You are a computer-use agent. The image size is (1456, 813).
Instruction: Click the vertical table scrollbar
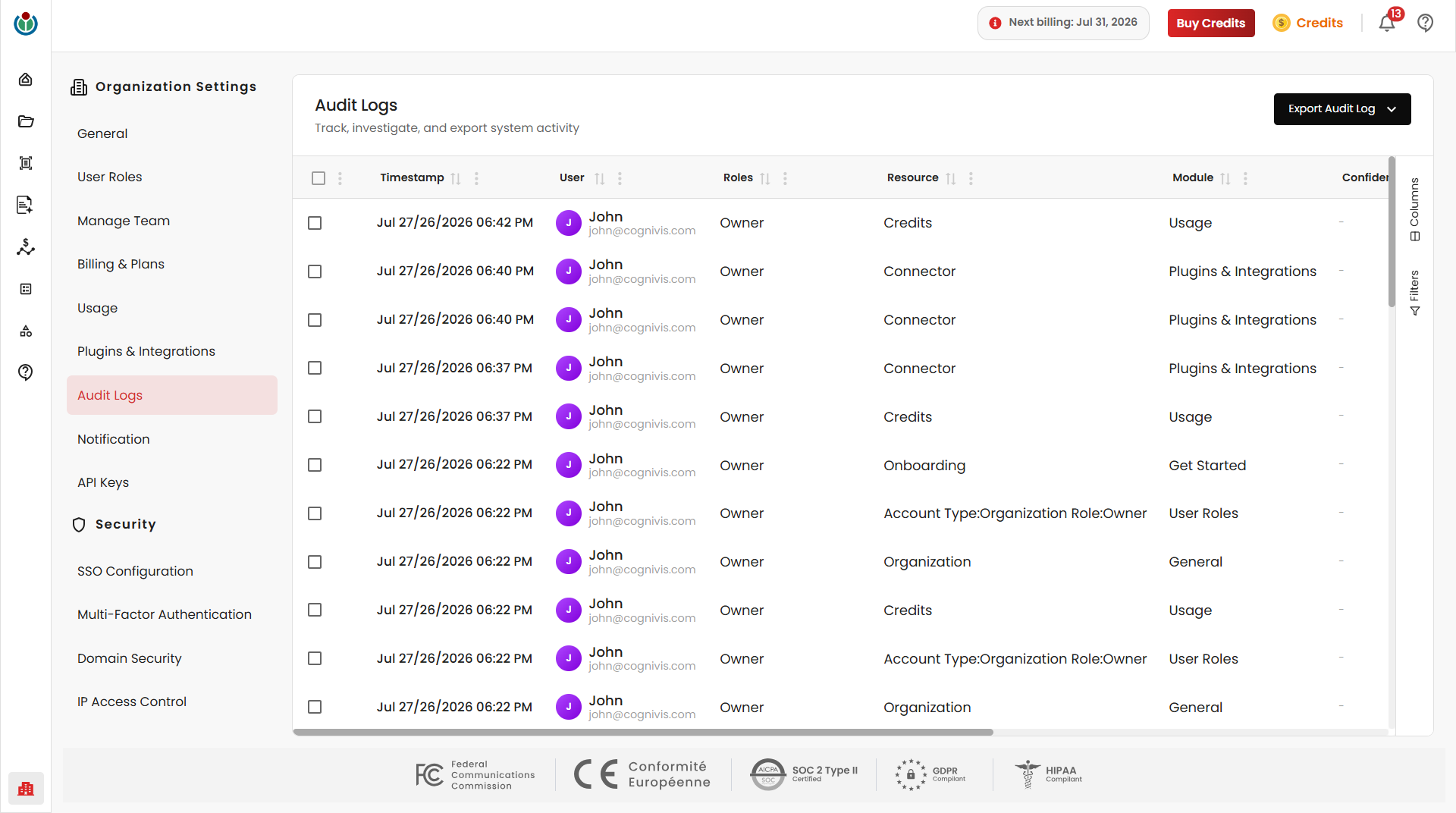(1392, 231)
